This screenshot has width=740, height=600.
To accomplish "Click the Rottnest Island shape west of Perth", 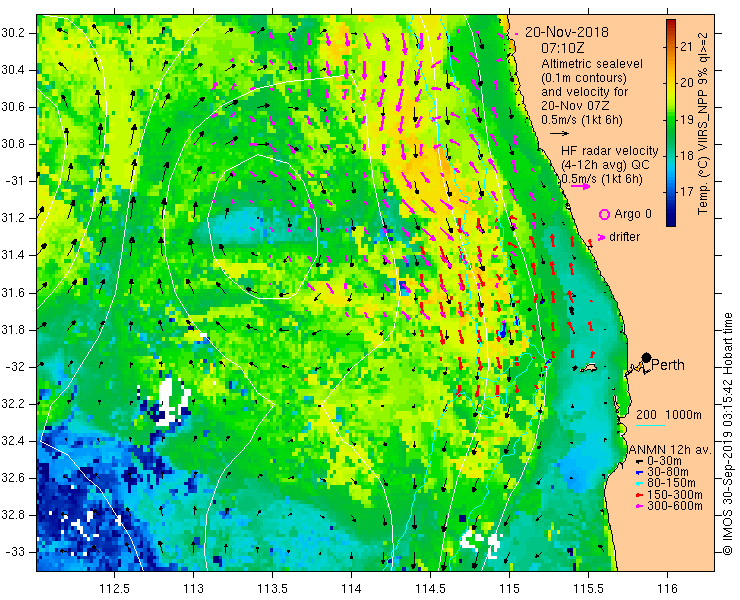I will coord(589,367).
